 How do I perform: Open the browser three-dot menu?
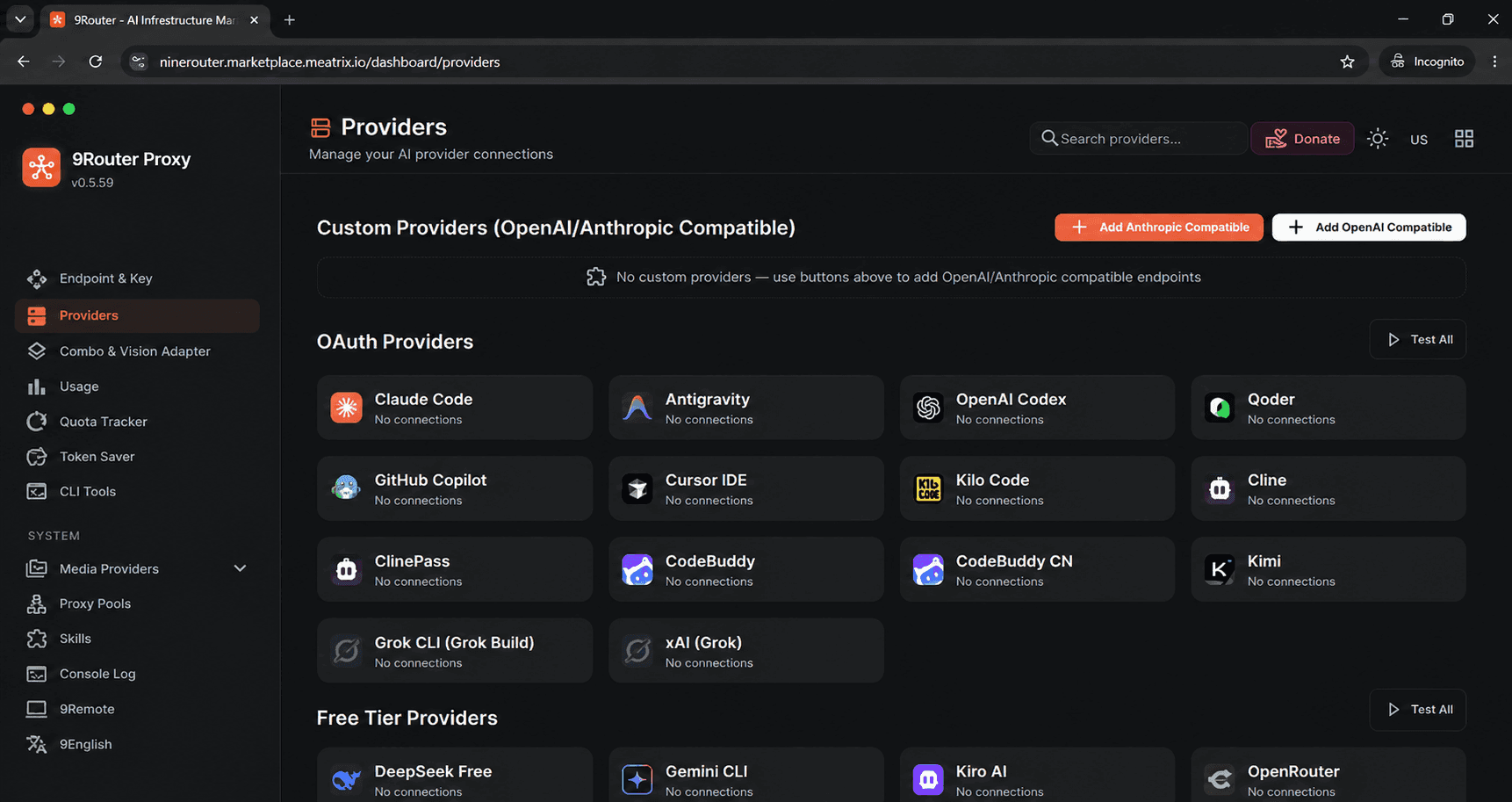(x=1494, y=61)
